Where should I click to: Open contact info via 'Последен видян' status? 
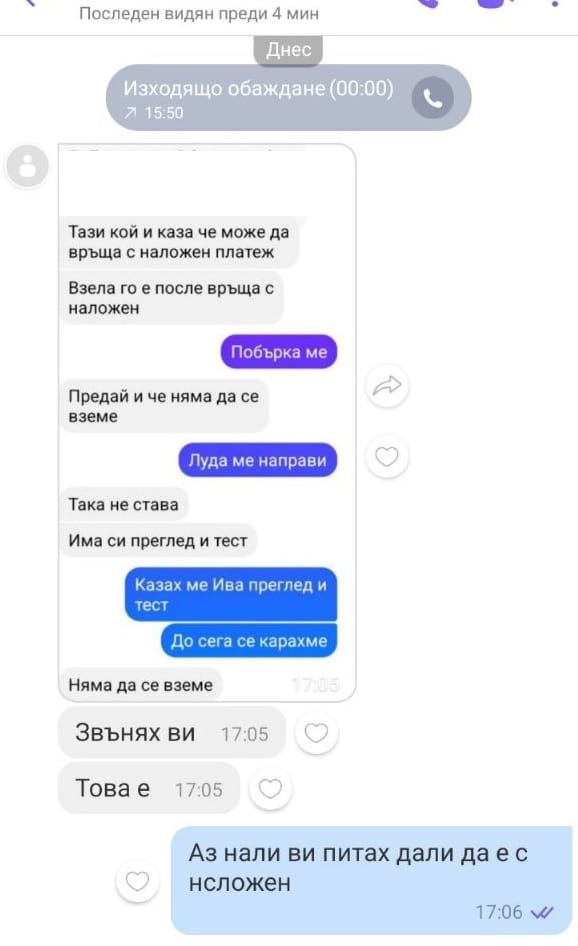click(x=199, y=13)
